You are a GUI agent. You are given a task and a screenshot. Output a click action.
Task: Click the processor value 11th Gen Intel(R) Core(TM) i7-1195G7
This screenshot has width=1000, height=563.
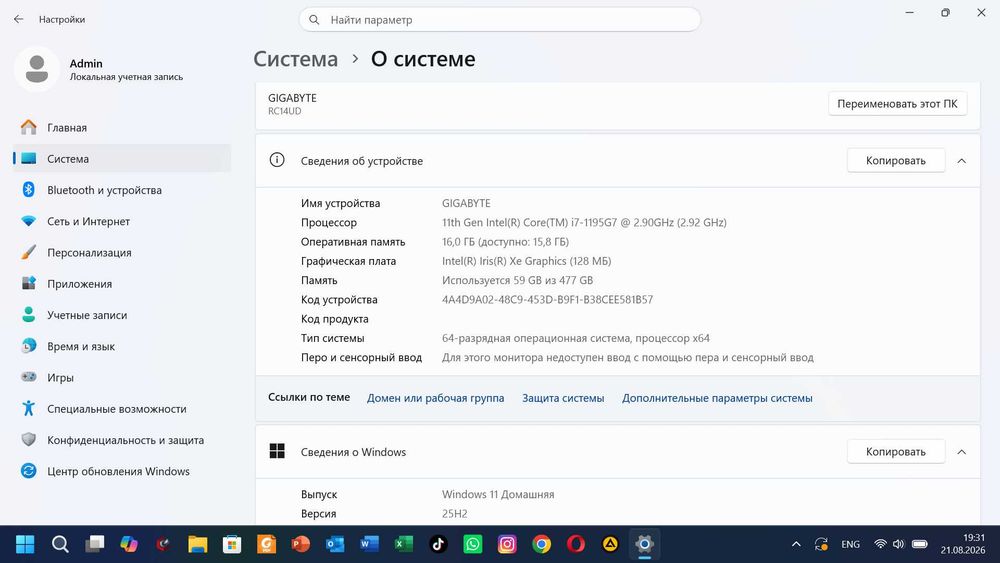click(584, 222)
